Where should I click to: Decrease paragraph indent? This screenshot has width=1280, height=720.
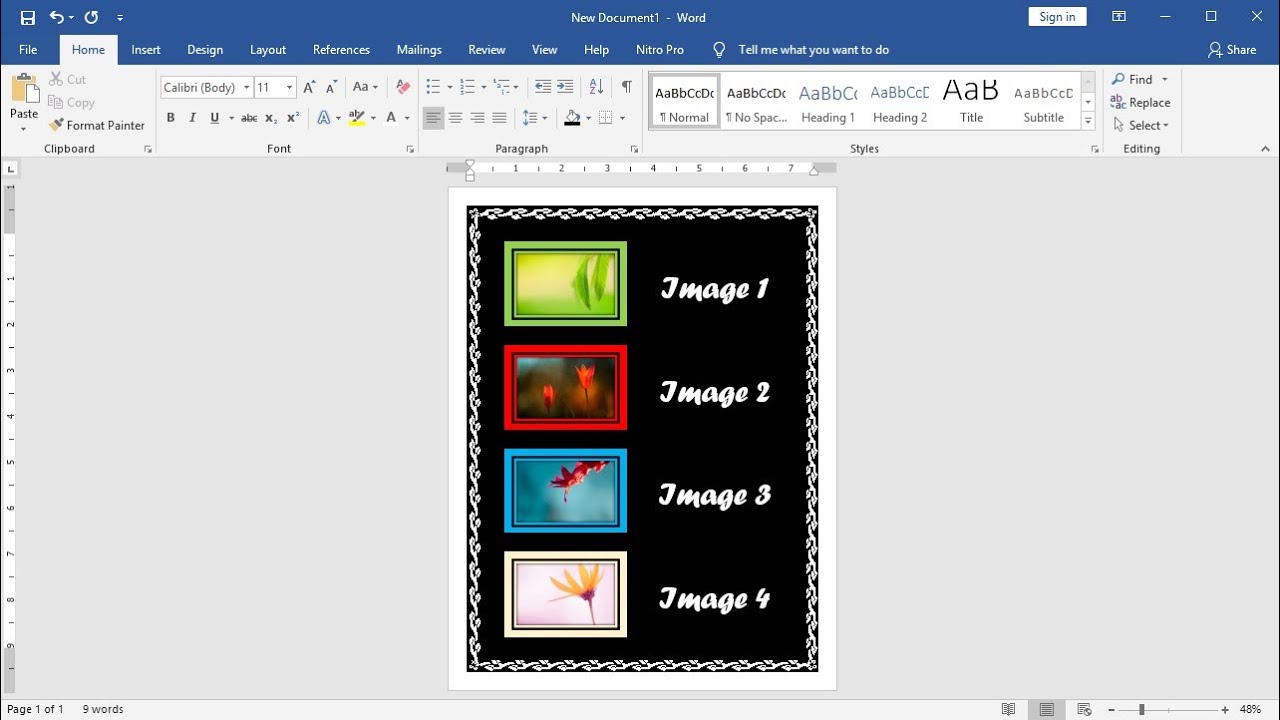[543, 87]
